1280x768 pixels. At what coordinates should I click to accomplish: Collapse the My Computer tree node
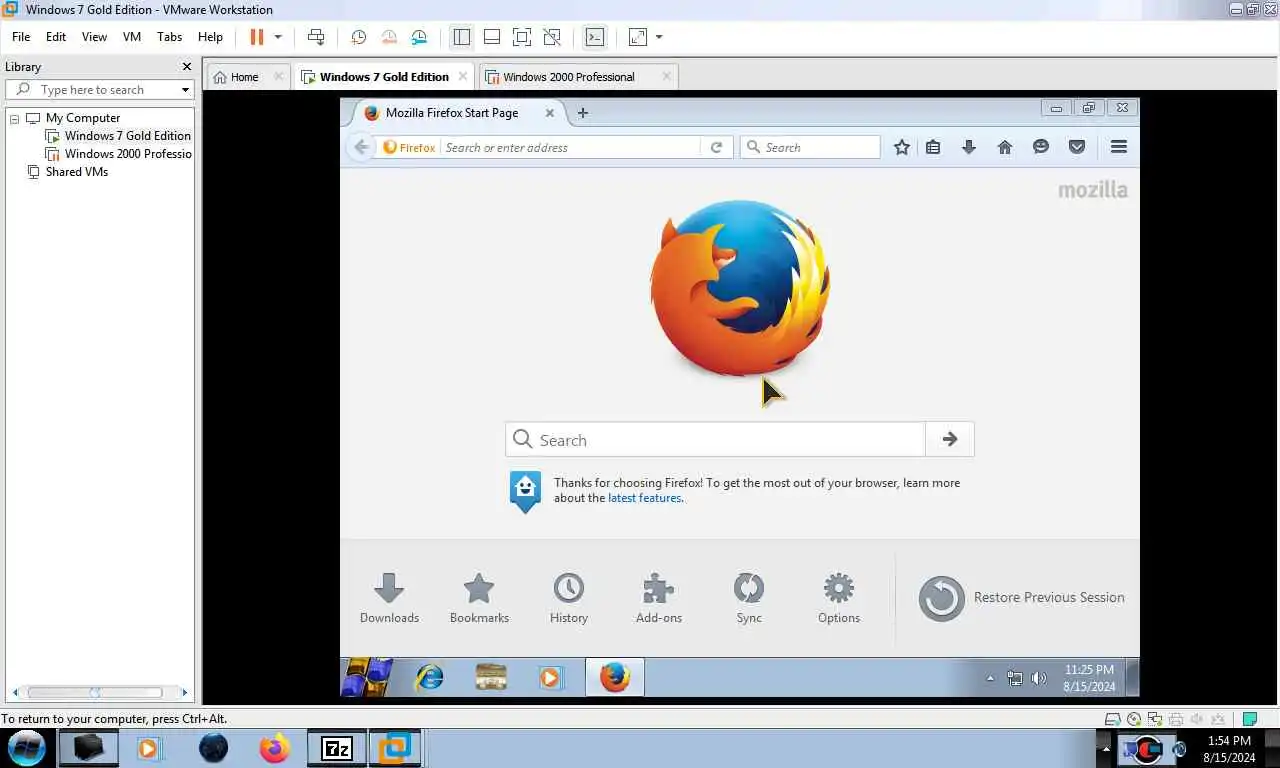pyautogui.click(x=15, y=118)
